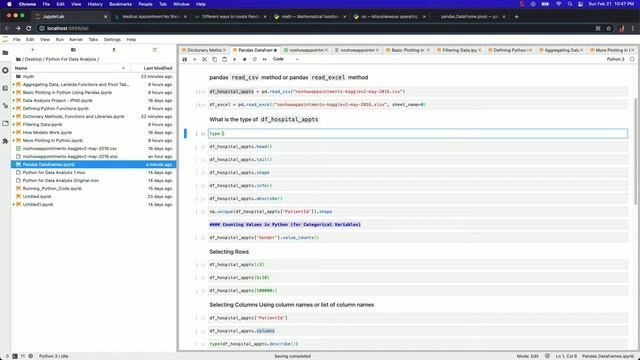This screenshot has width=640, height=360.
Task: Open the JupyterLab Settings menu
Action: (112, 40)
